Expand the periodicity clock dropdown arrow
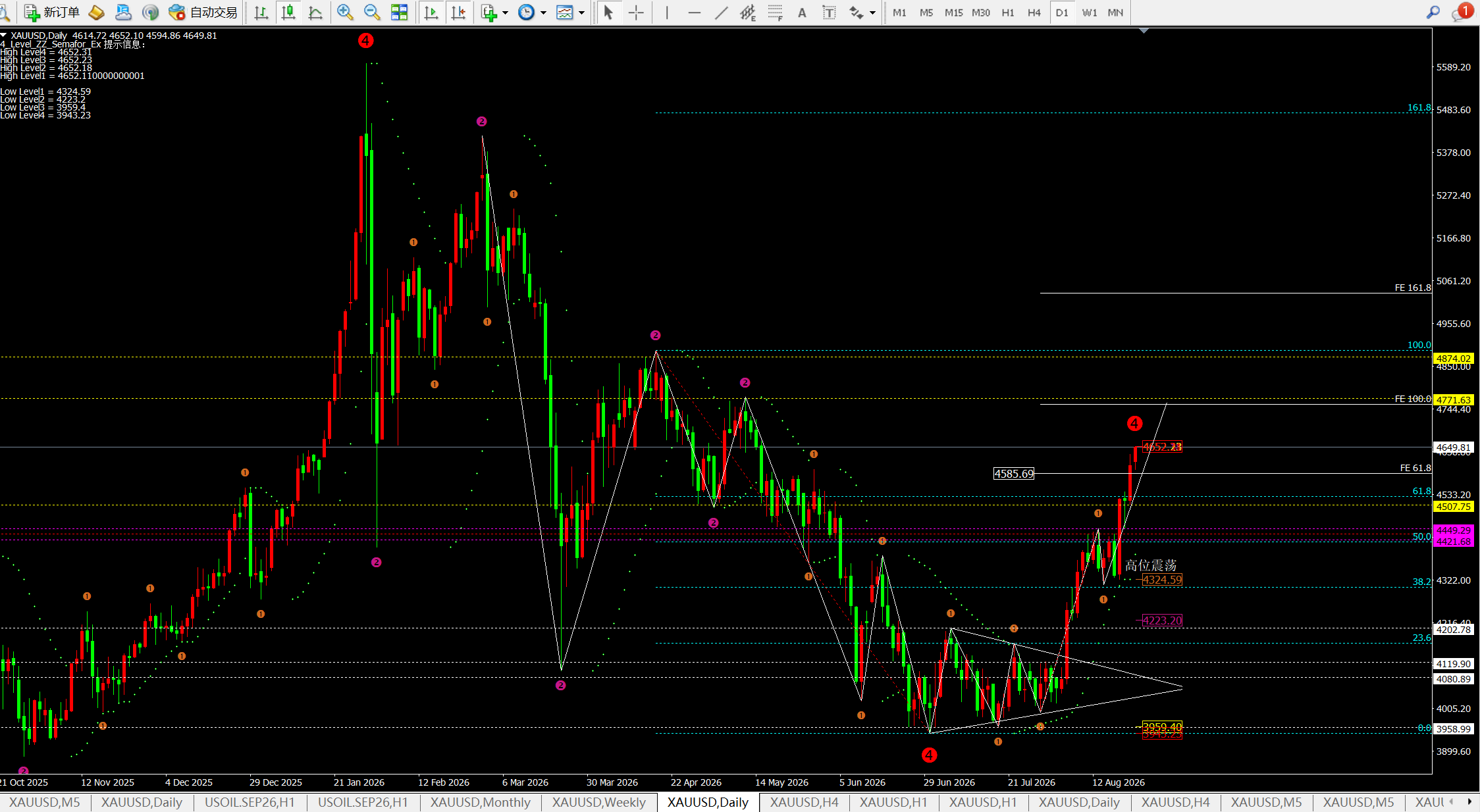The height and width of the screenshot is (812, 1480). (543, 13)
